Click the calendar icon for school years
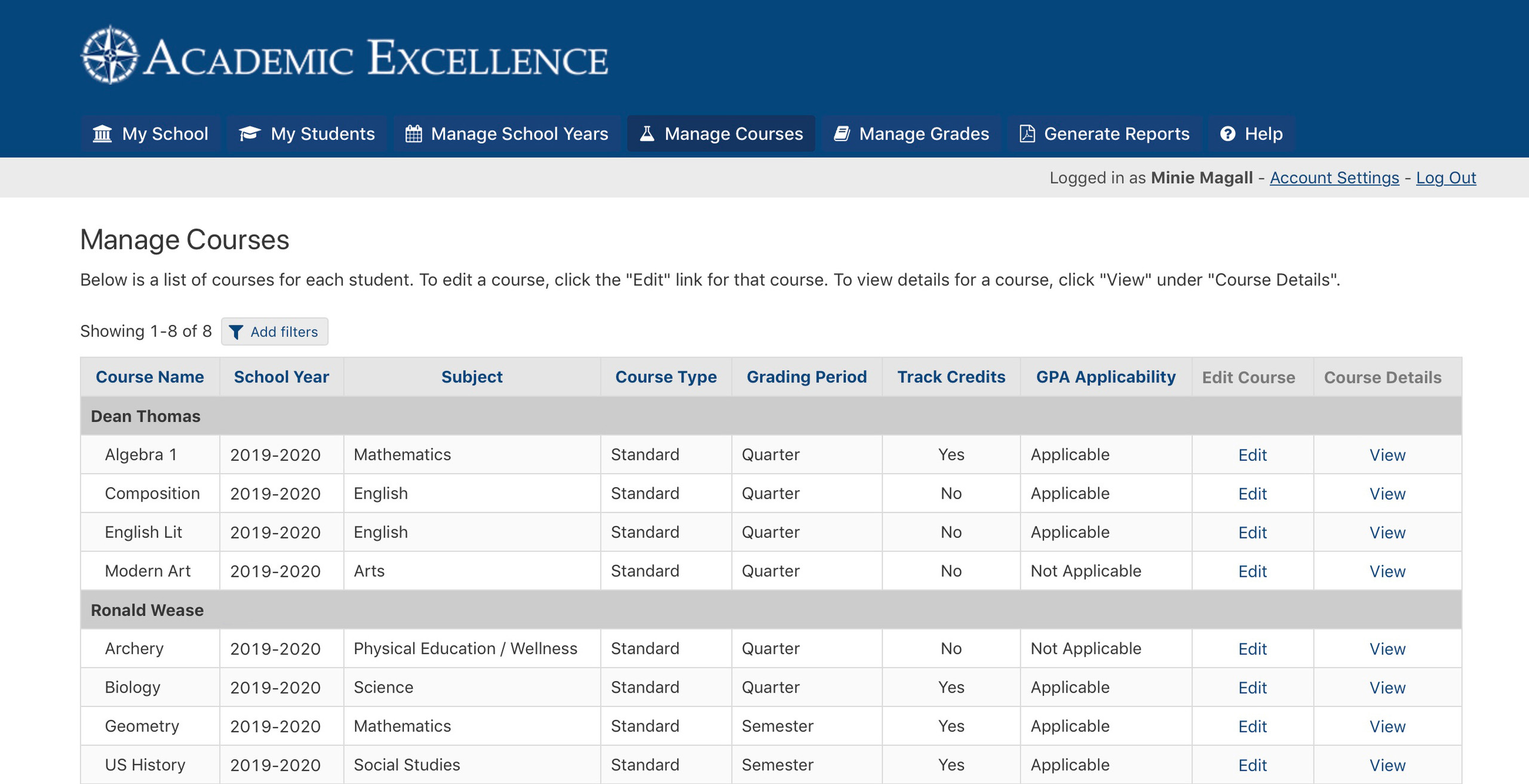Screen dimensions: 1529x784 [413, 134]
